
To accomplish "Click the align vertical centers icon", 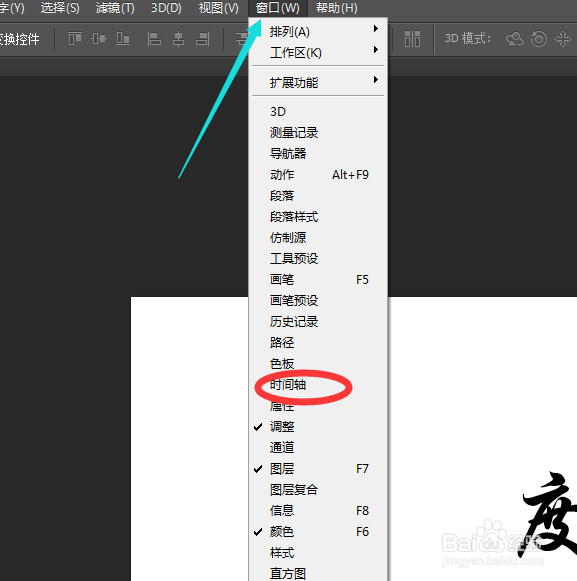I will (x=99, y=39).
